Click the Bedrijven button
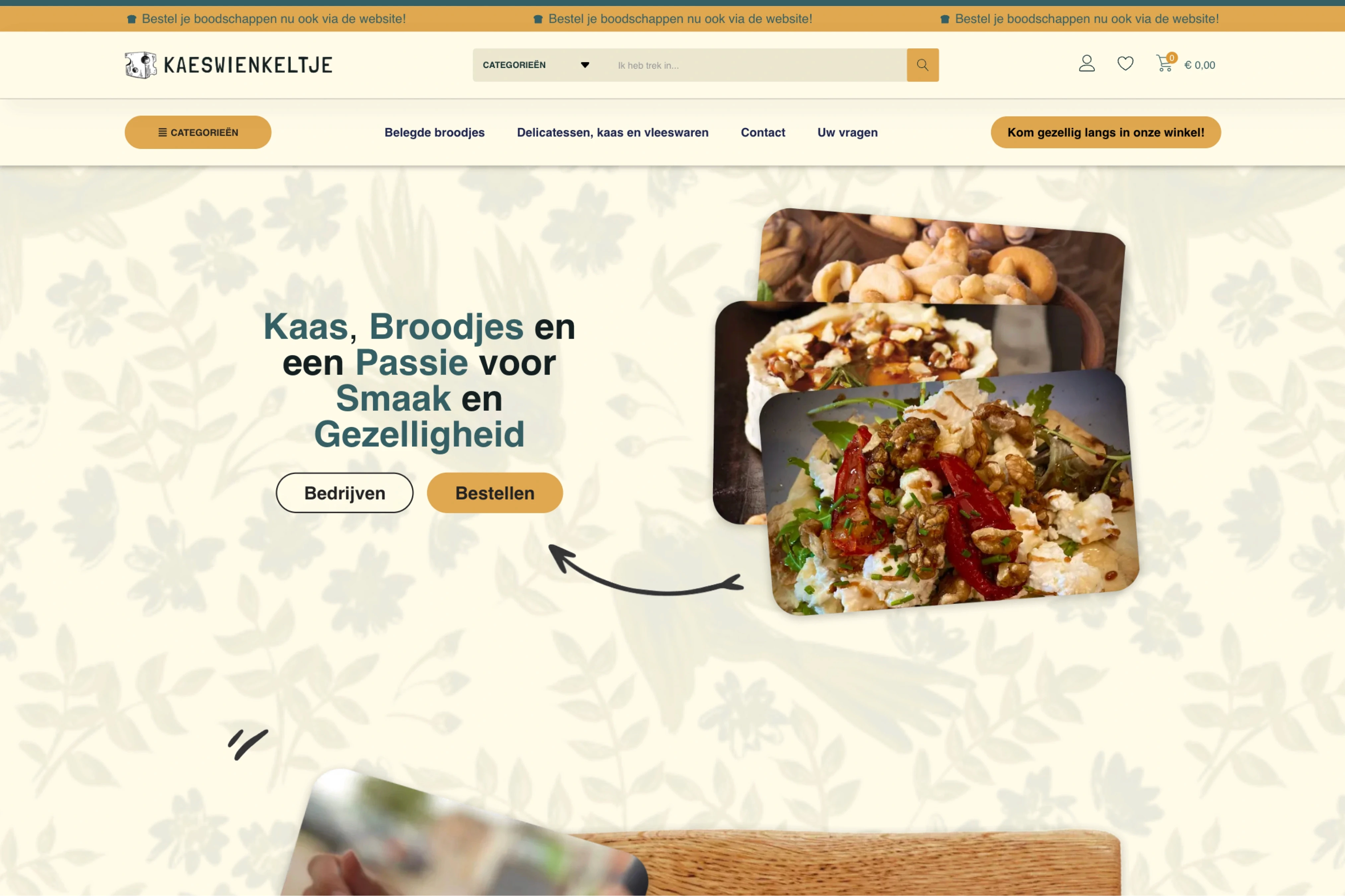The width and height of the screenshot is (1345, 896). click(x=344, y=493)
